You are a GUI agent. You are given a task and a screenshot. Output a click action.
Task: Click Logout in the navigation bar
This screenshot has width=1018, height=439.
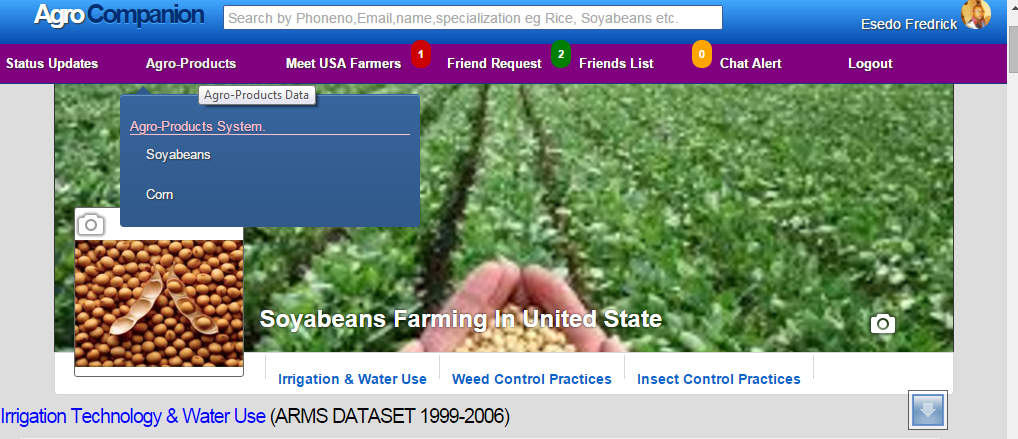(870, 64)
